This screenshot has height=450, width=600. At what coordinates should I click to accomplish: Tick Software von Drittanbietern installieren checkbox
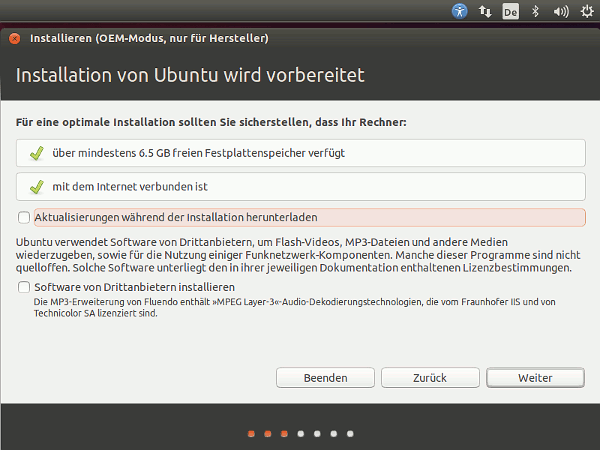[24, 287]
